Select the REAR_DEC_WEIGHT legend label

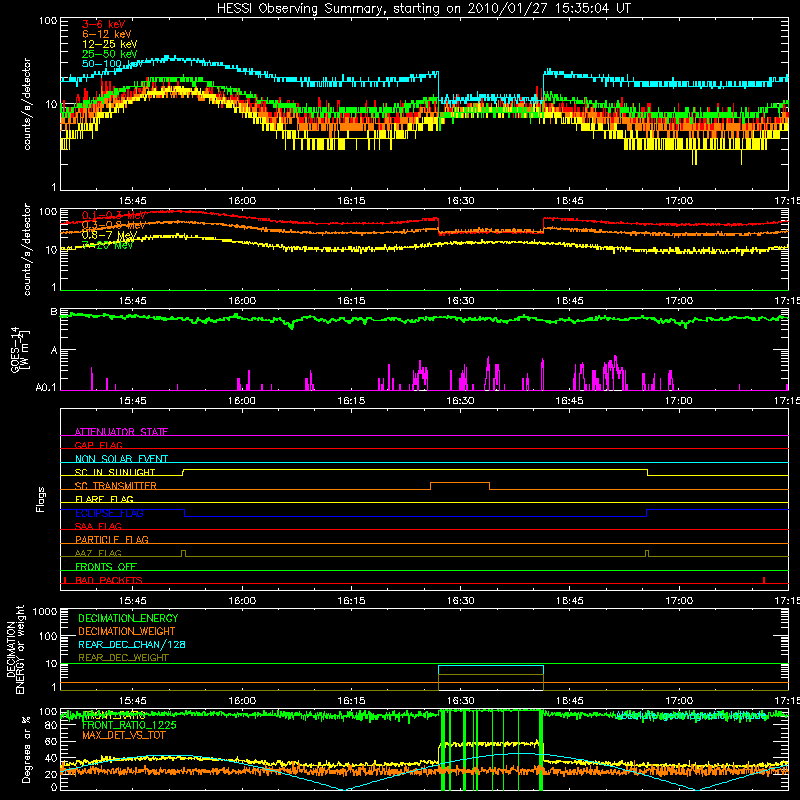tap(123, 658)
